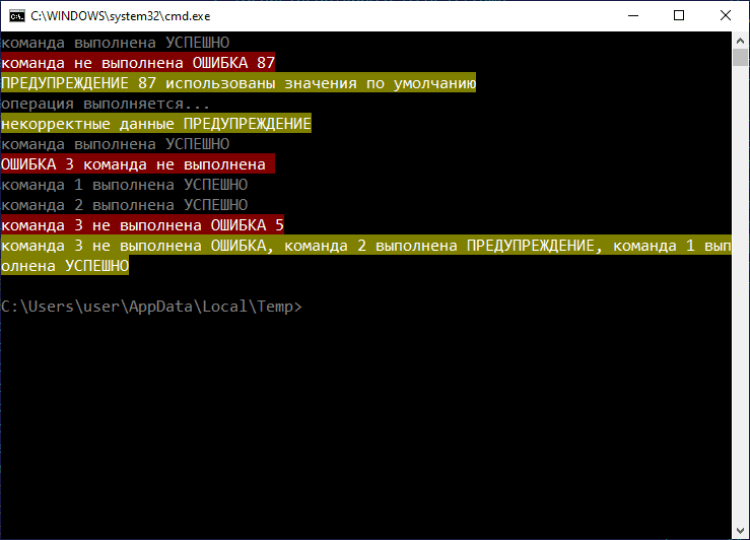
Task: Open the cmd.exe system menu icon
Action: click(16, 16)
